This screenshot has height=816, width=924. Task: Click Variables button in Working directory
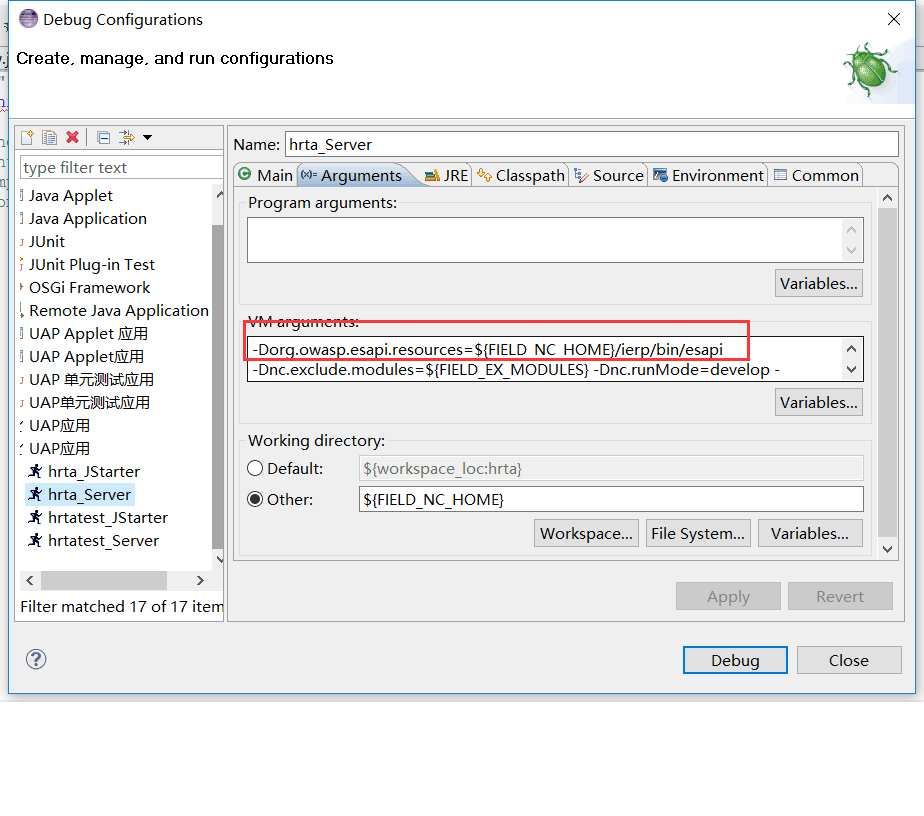[x=810, y=533]
